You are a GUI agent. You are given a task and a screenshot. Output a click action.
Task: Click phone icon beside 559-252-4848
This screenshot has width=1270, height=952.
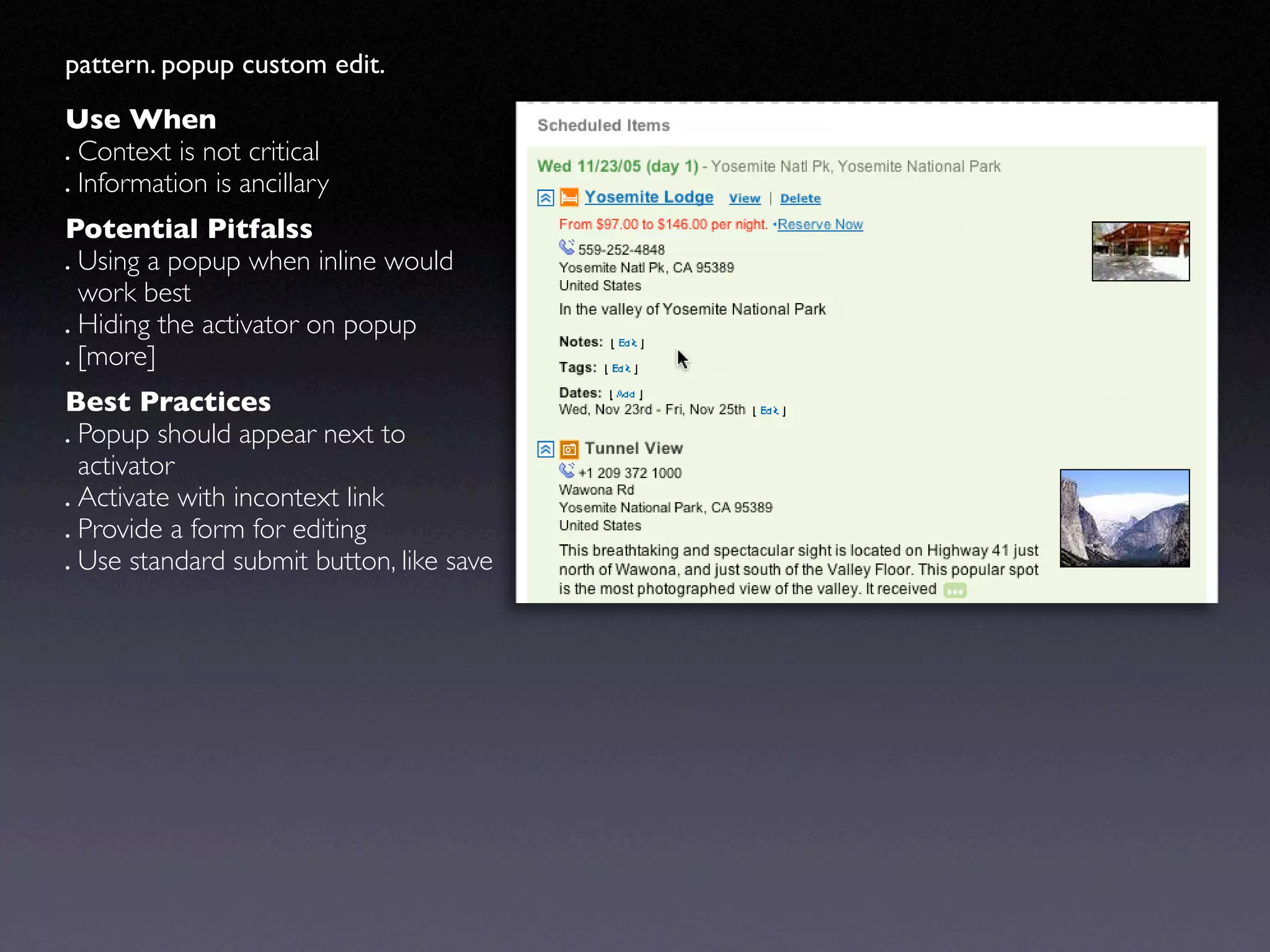pos(566,247)
